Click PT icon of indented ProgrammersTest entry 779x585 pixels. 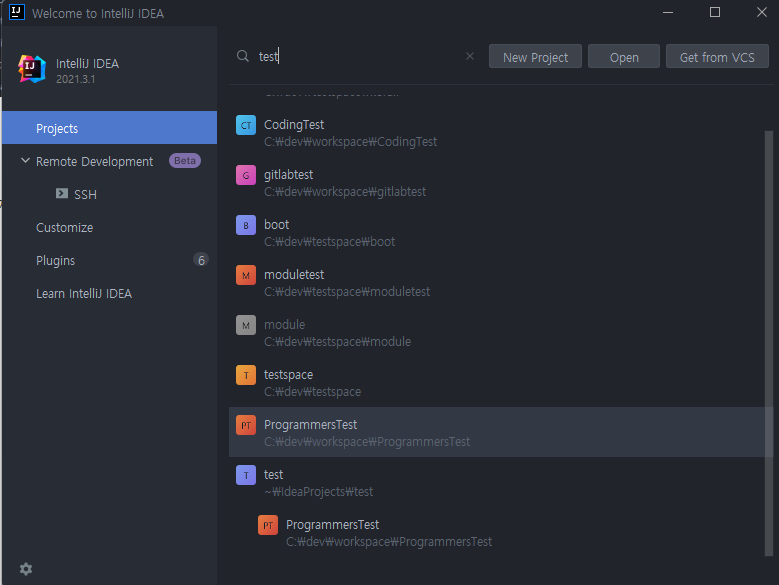(x=268, y=525)
